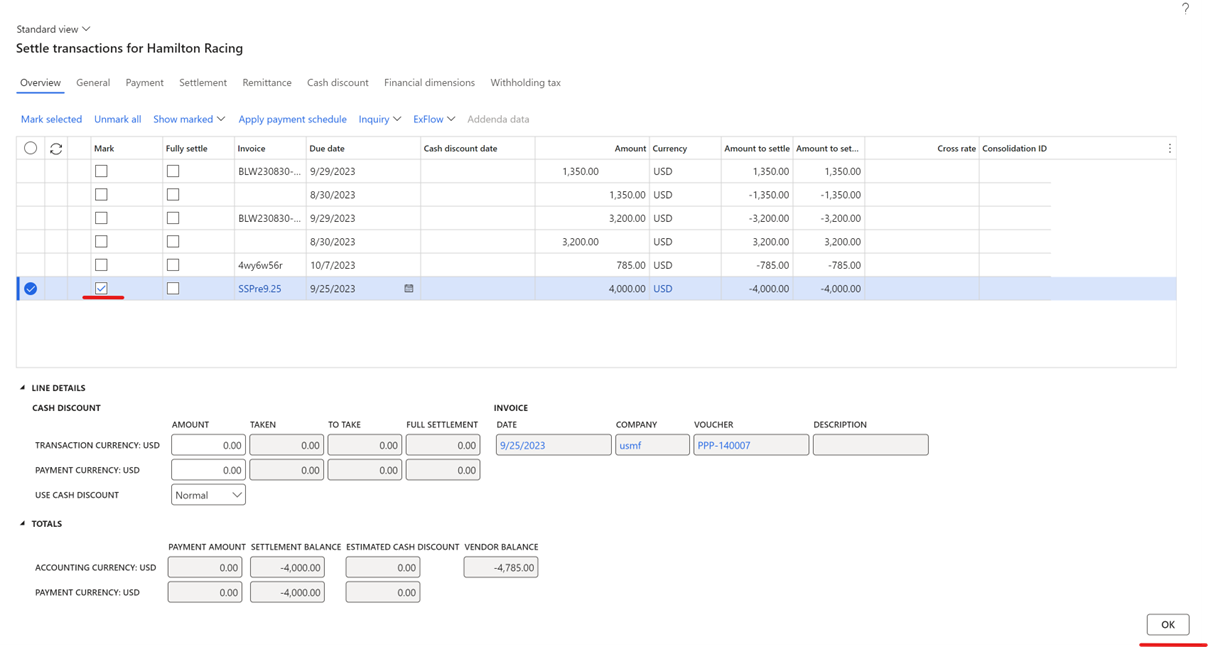Click the help question mark icon
The height and width of the screenshot is (647, 1208).
click(1185, 8)
